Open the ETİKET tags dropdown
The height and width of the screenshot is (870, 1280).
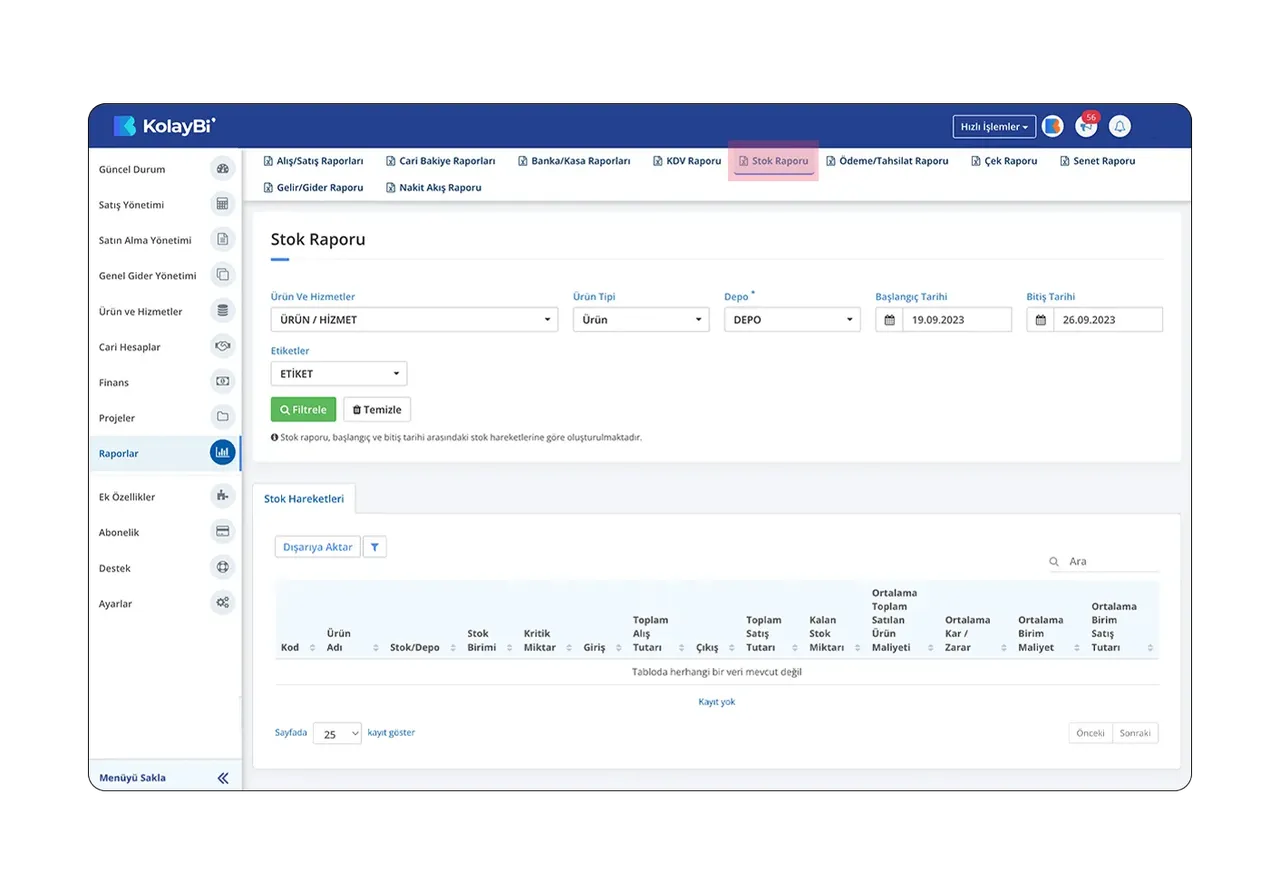click(339, 374)
